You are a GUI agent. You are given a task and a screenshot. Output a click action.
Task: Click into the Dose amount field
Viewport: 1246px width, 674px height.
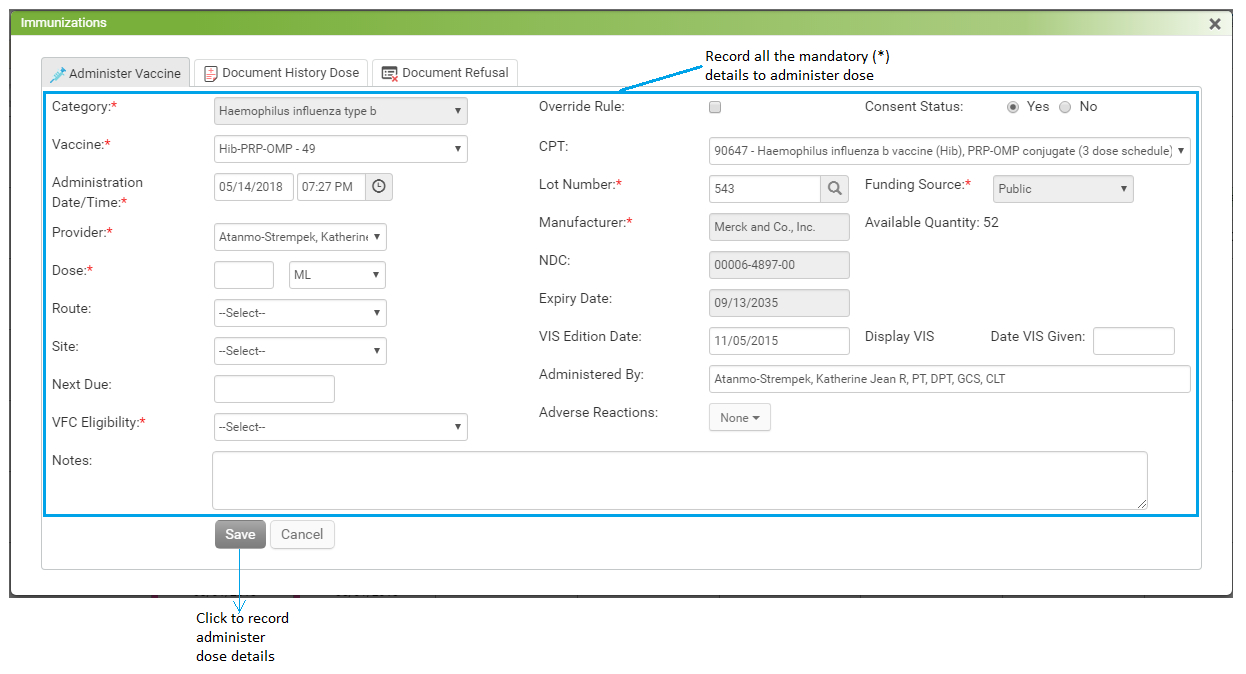click(x=244, y=275)
